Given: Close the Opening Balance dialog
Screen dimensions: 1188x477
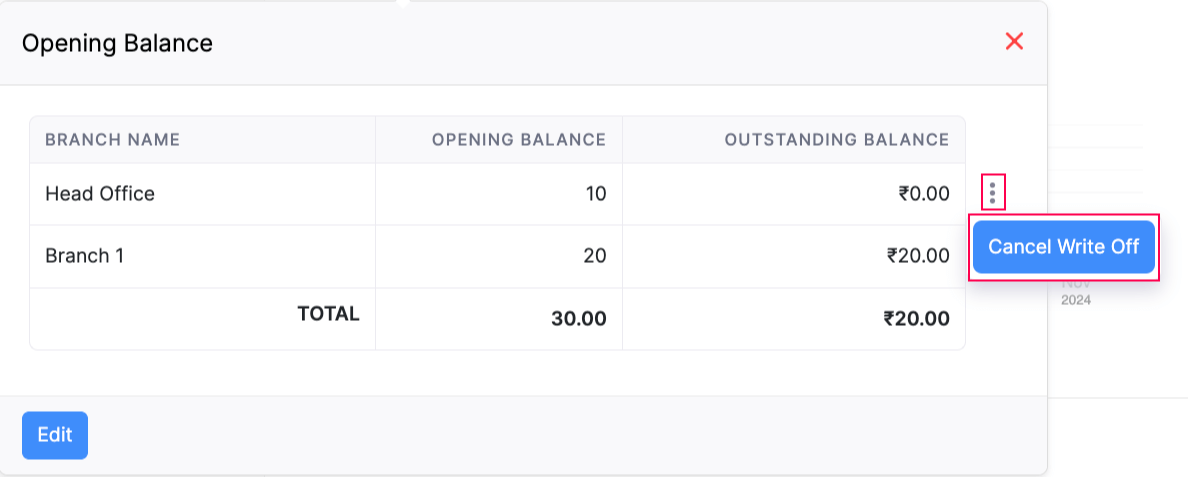Looking at the screenshot, I should [1014, 41].
